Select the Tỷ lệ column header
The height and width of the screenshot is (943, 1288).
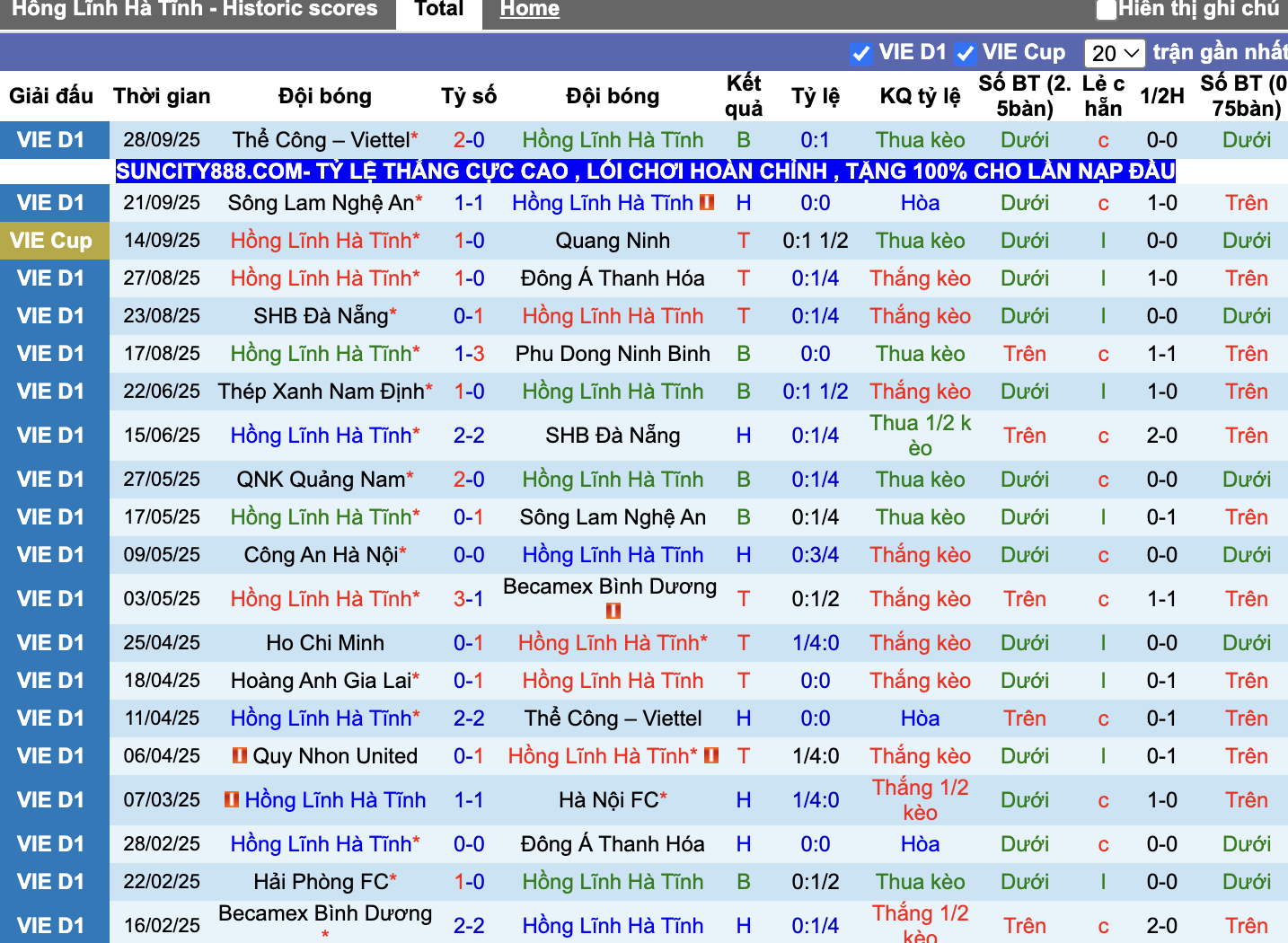point(816,96)
